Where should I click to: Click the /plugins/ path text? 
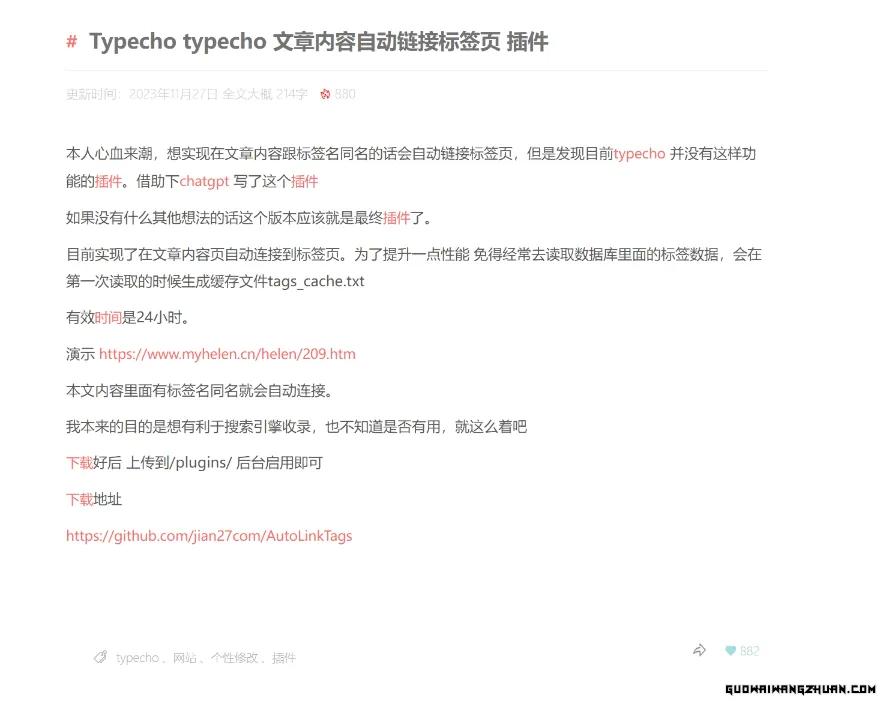201,463
